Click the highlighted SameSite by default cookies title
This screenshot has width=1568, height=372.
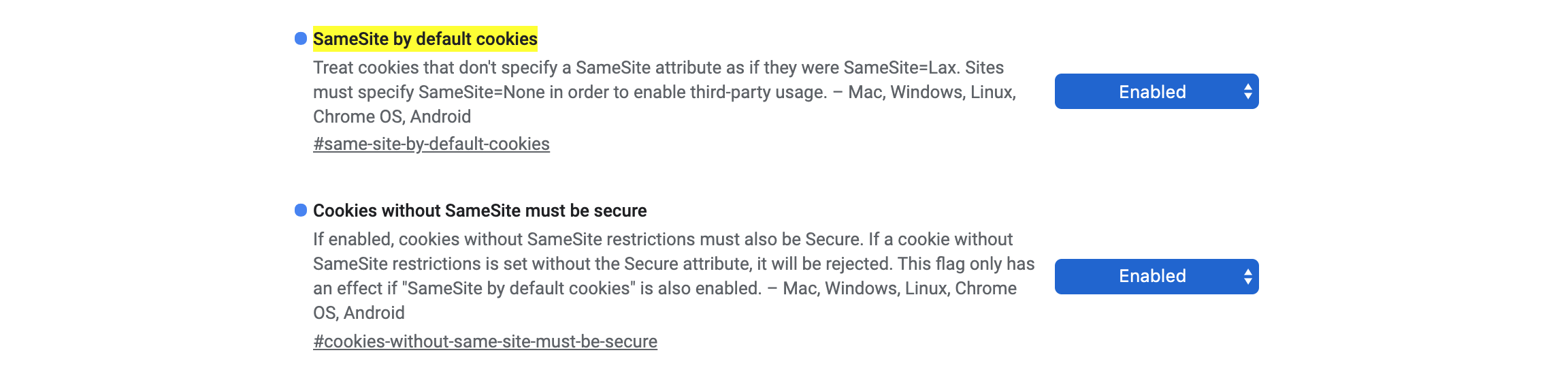[425, 39]
